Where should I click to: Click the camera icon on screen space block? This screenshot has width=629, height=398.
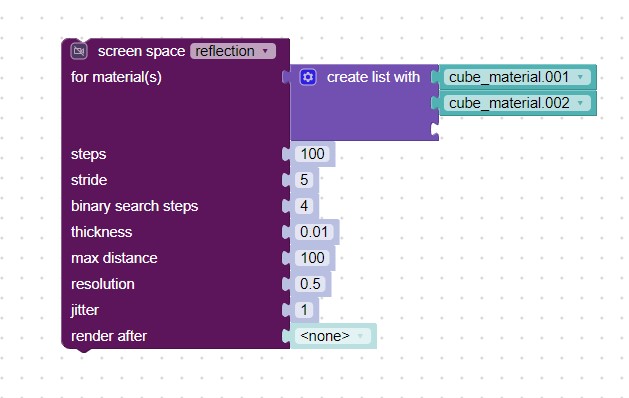79,51
